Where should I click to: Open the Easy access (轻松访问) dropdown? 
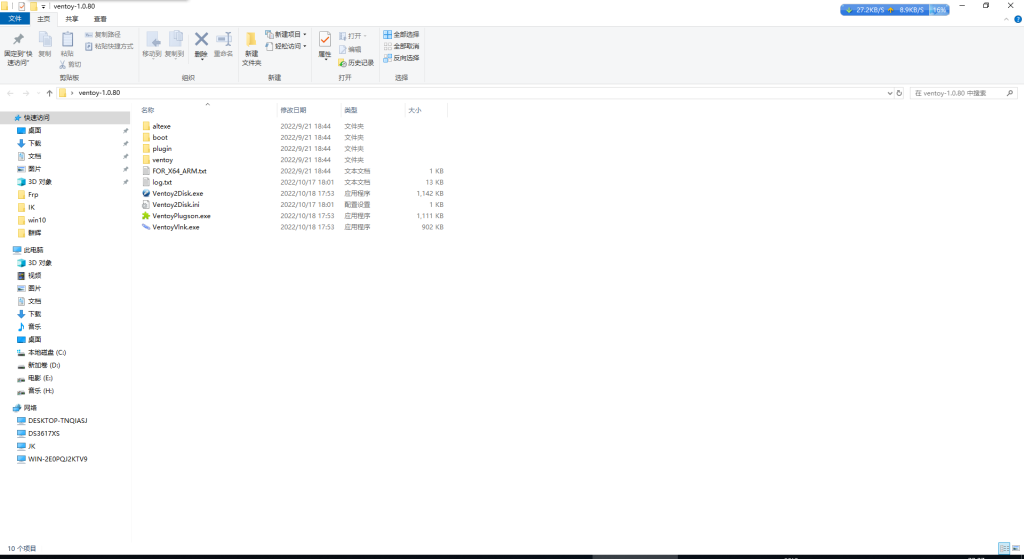tap(285, 46)
